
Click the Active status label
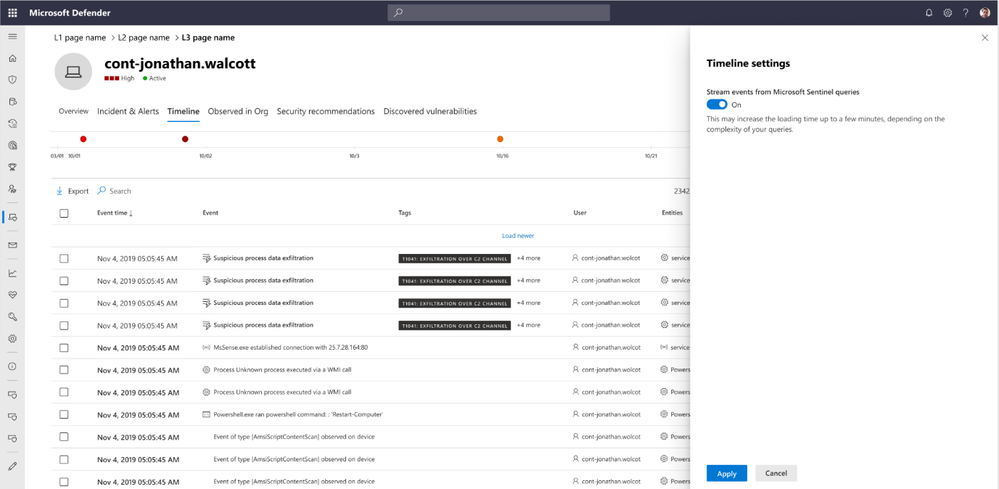157,78
